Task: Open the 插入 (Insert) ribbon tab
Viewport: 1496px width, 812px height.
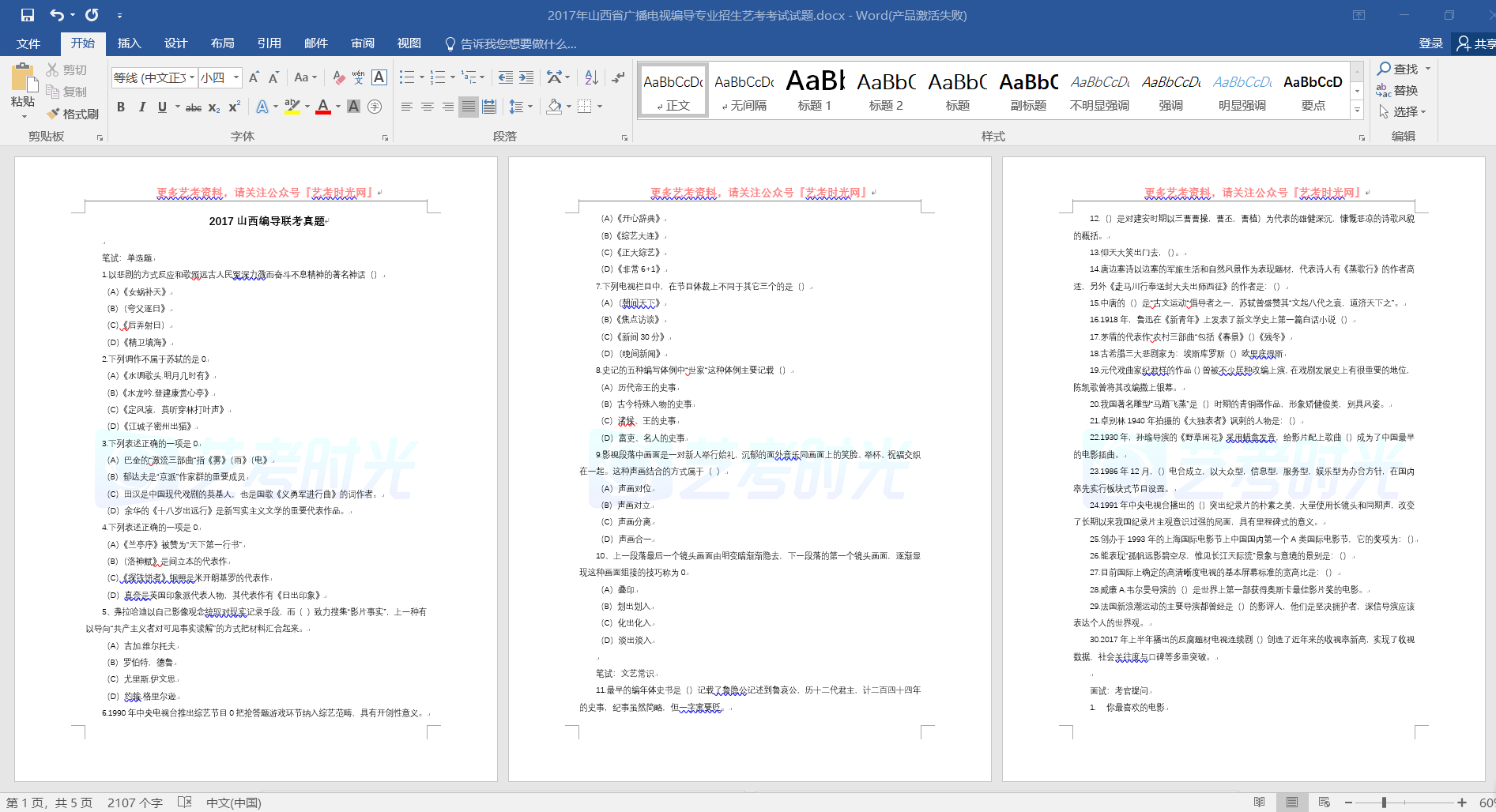Action: pos(129,43)
